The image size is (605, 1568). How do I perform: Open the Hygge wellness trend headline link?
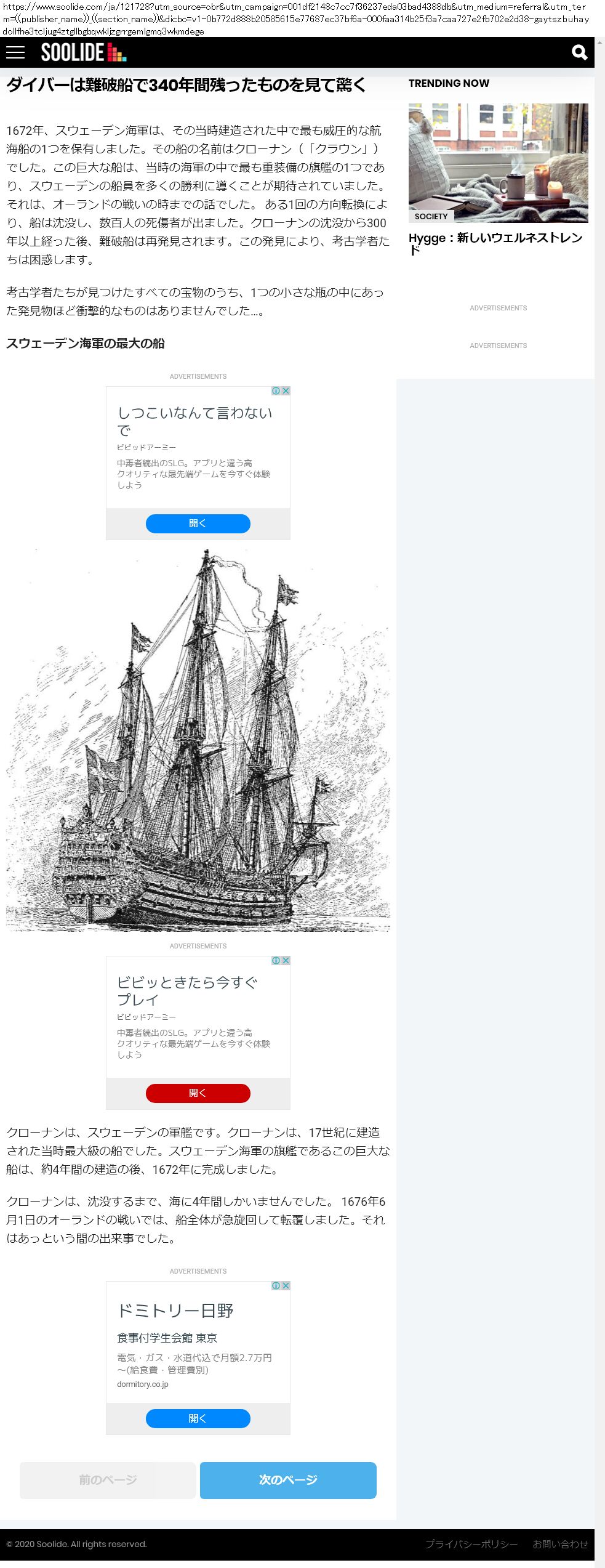pos(495,243)
